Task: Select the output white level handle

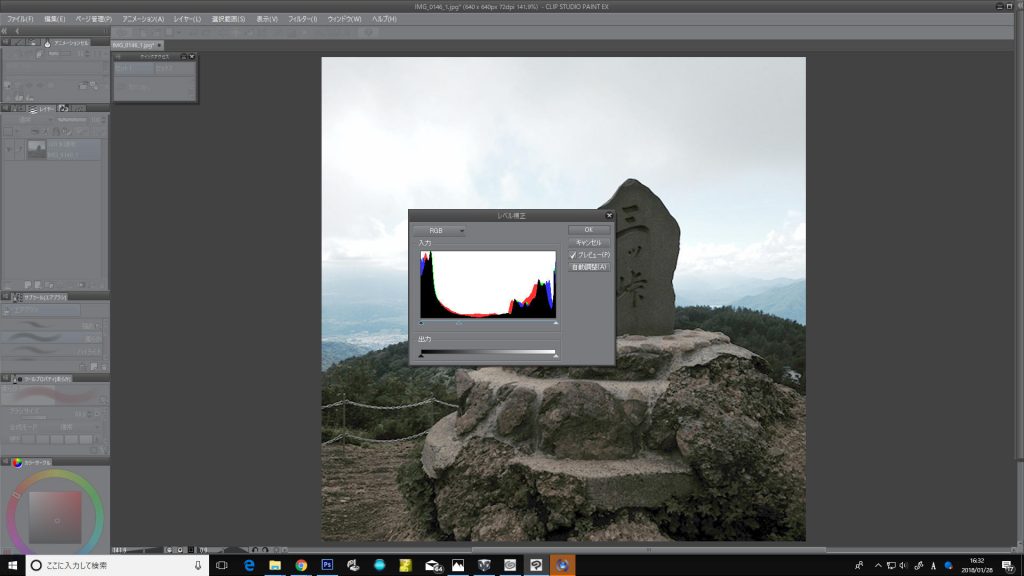Action: tap(556, 356)
